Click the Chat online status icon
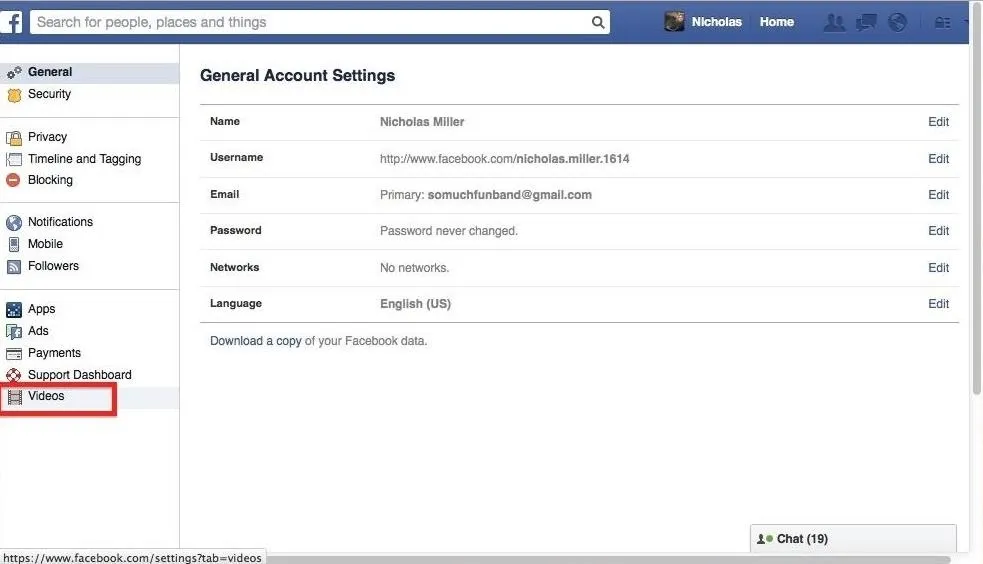The height and width of the screenshot is (564, 983). pyautogui.click(x=765, y=539)
